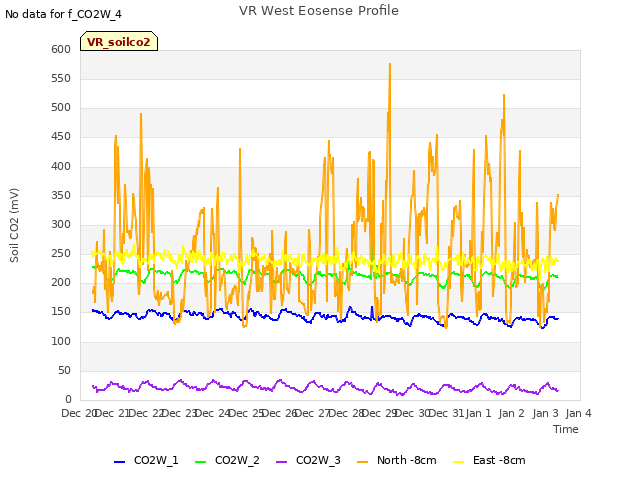Image resolution: width=640 pixels, height=480 pixels.
Task: Click the blue CO2W_1 legend swatch
Action: click(x=119, y=462)
